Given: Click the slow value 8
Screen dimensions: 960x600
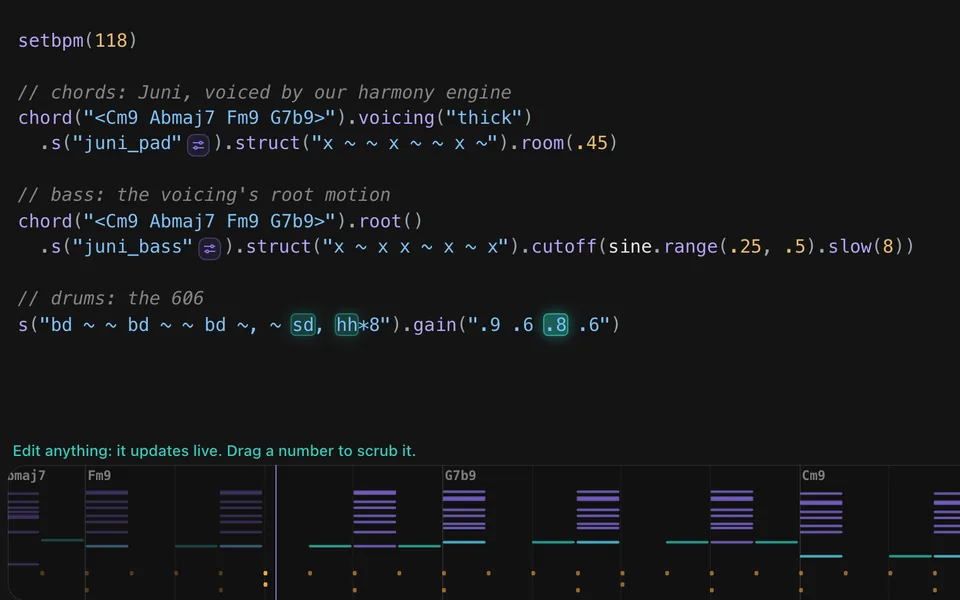Looking at the screenshot, I should [x=888, y=246].
